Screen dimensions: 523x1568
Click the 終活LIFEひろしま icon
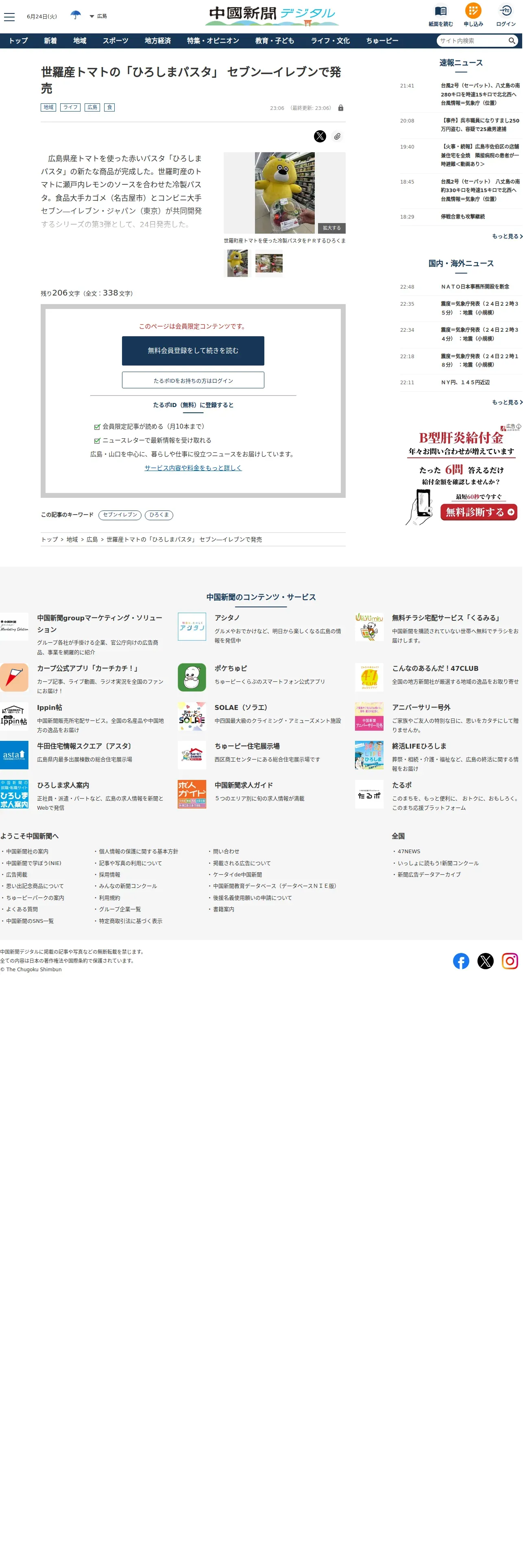369,756
